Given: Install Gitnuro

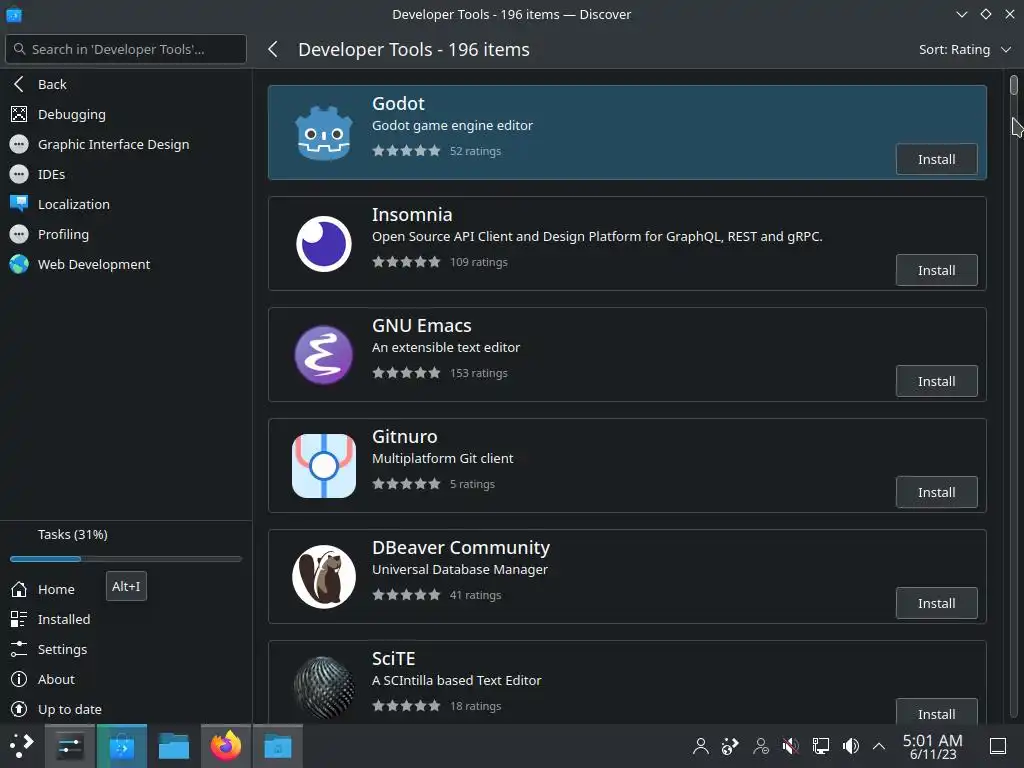Looking at the screenshot, I should click(936, 492).
